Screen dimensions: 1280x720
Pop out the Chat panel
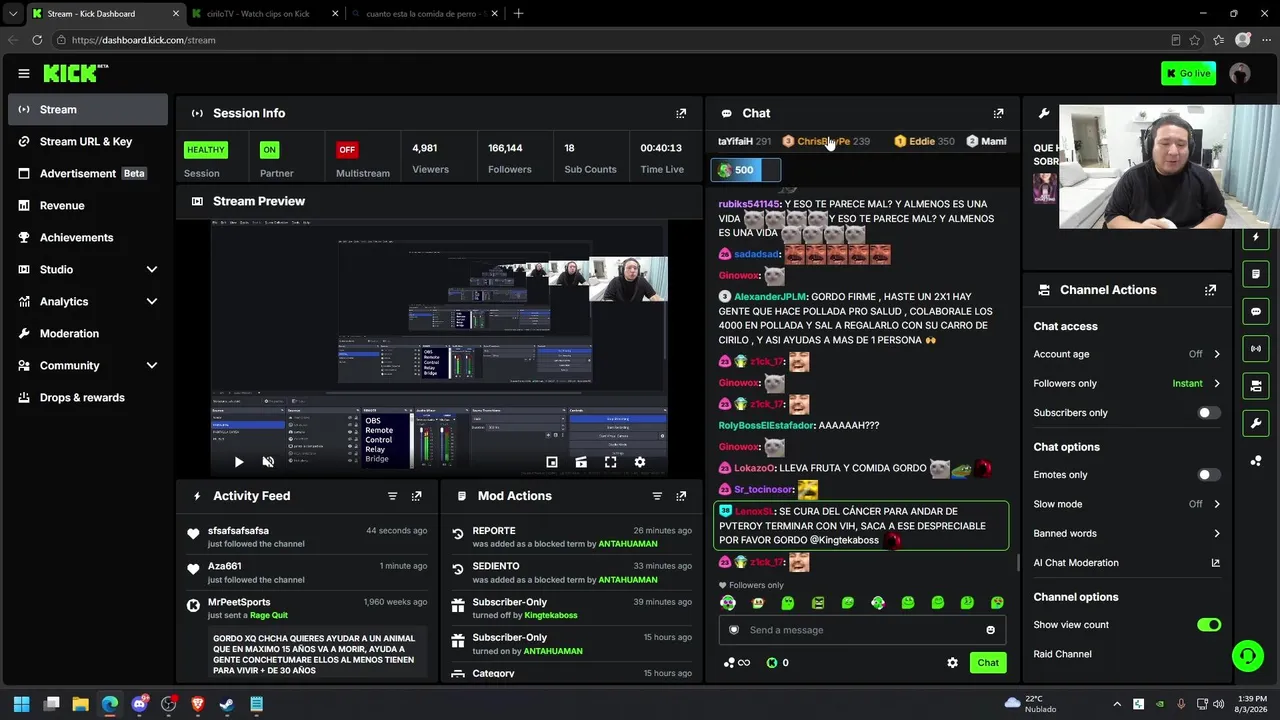[998, 113]
